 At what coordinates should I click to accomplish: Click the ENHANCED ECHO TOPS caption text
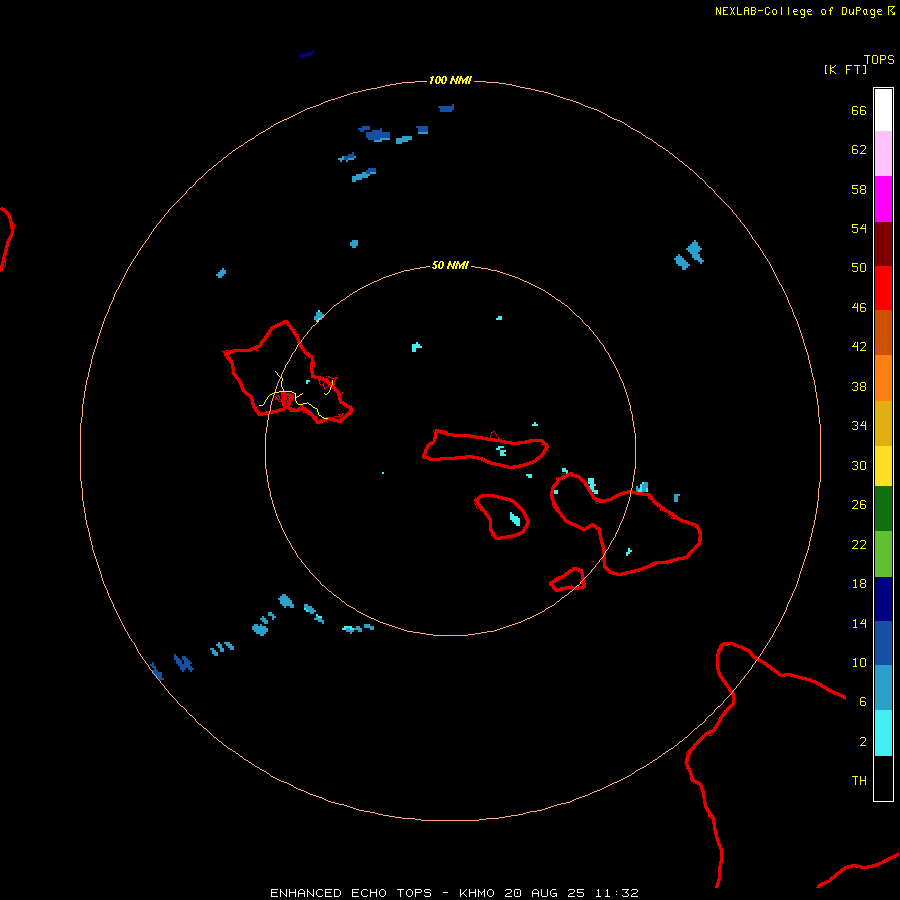tap(351, 893)
